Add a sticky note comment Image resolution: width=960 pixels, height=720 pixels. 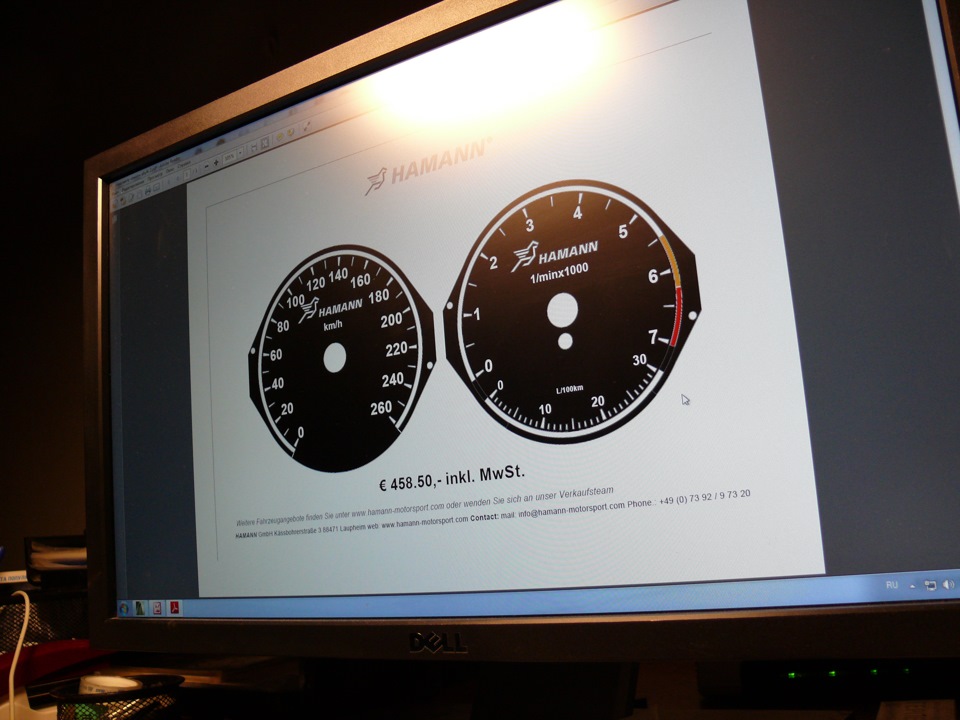point(280,136)
